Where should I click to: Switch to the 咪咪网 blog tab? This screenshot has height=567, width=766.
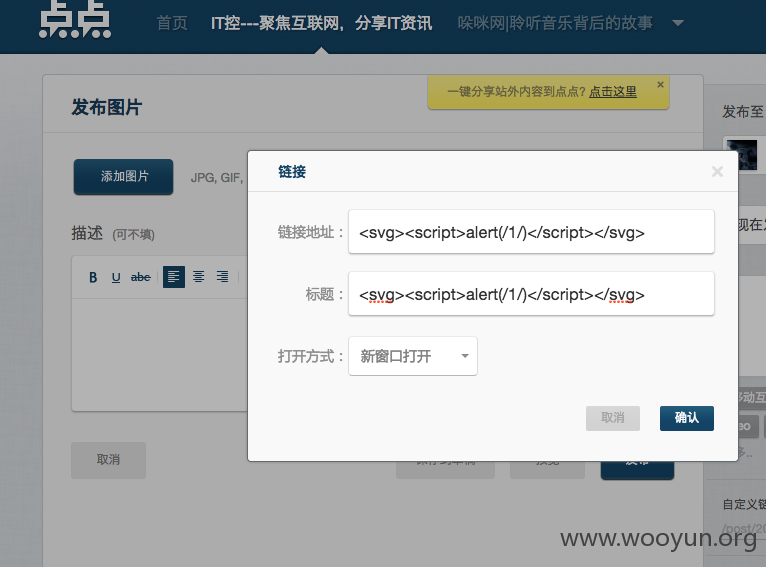555,23
